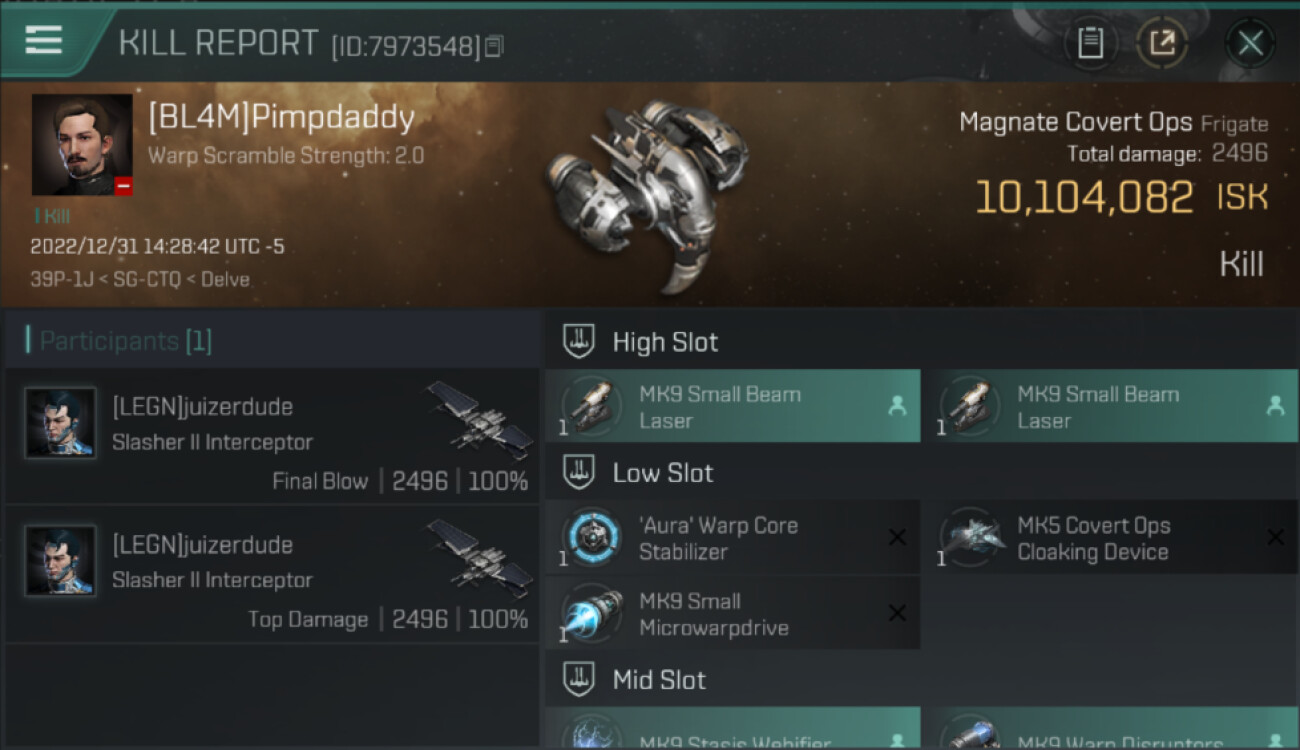Click the clipboard icon in header
This screenshot has height=750, width=1300.
pos(1090,43)
